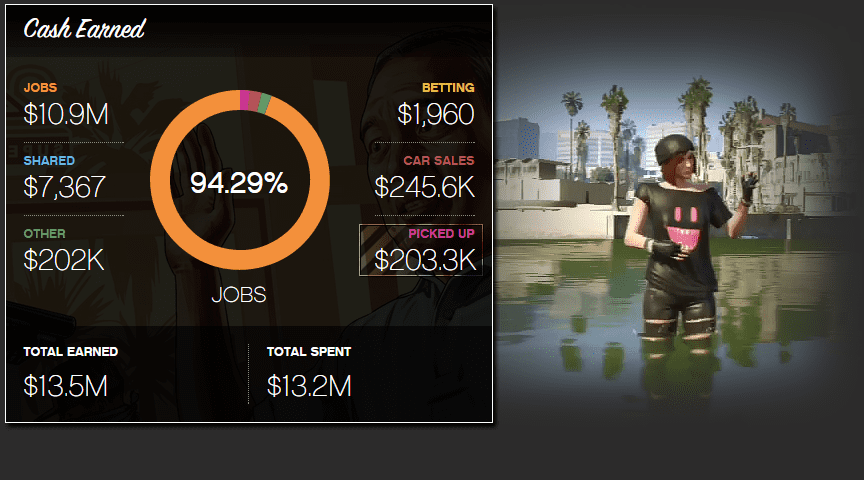
Task: Select the Car Sales stat
Action: point(424,178)
